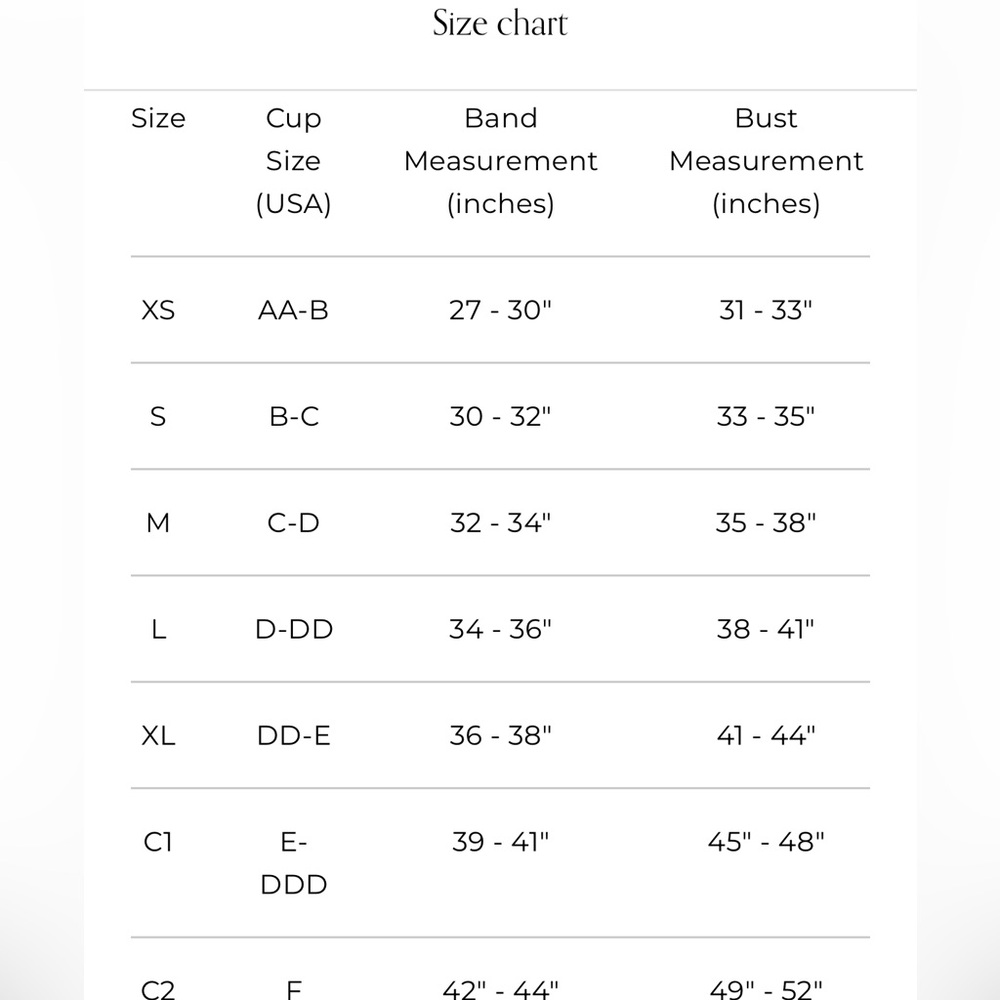1000x1000 pixels.
Task: Click the D-DD cup size cell
Action: point(294,629)
